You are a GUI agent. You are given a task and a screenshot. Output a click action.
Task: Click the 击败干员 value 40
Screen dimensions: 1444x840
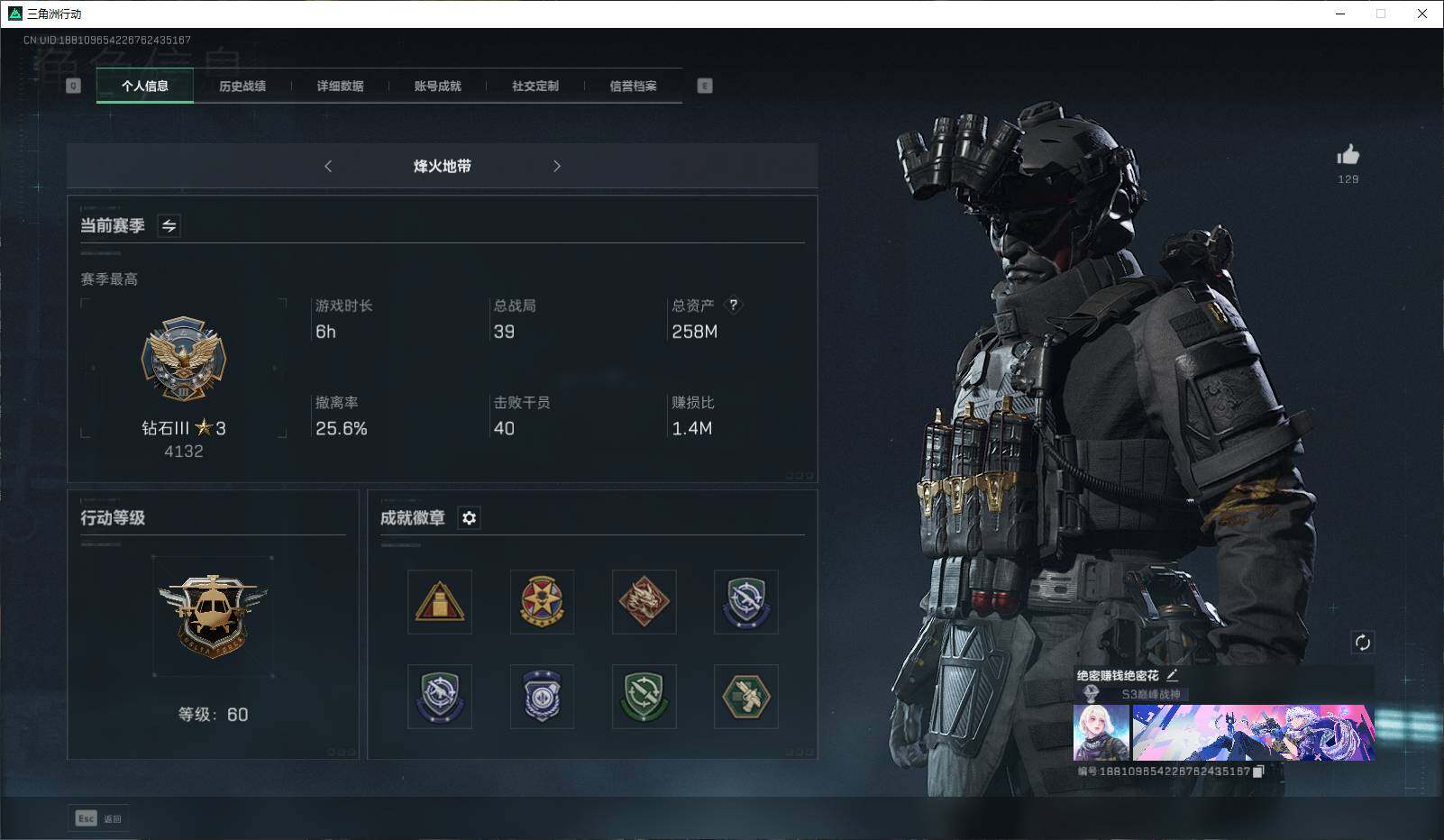click(505, 428)
